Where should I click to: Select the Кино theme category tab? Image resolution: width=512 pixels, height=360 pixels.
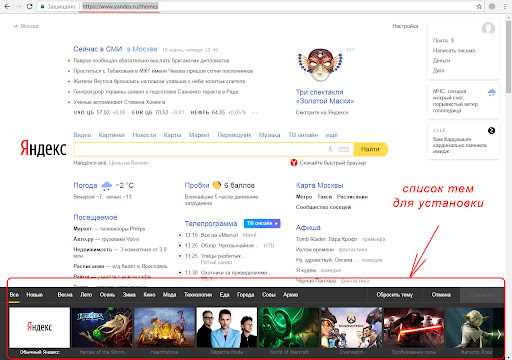pyautogui.click(x=149, y=295)
